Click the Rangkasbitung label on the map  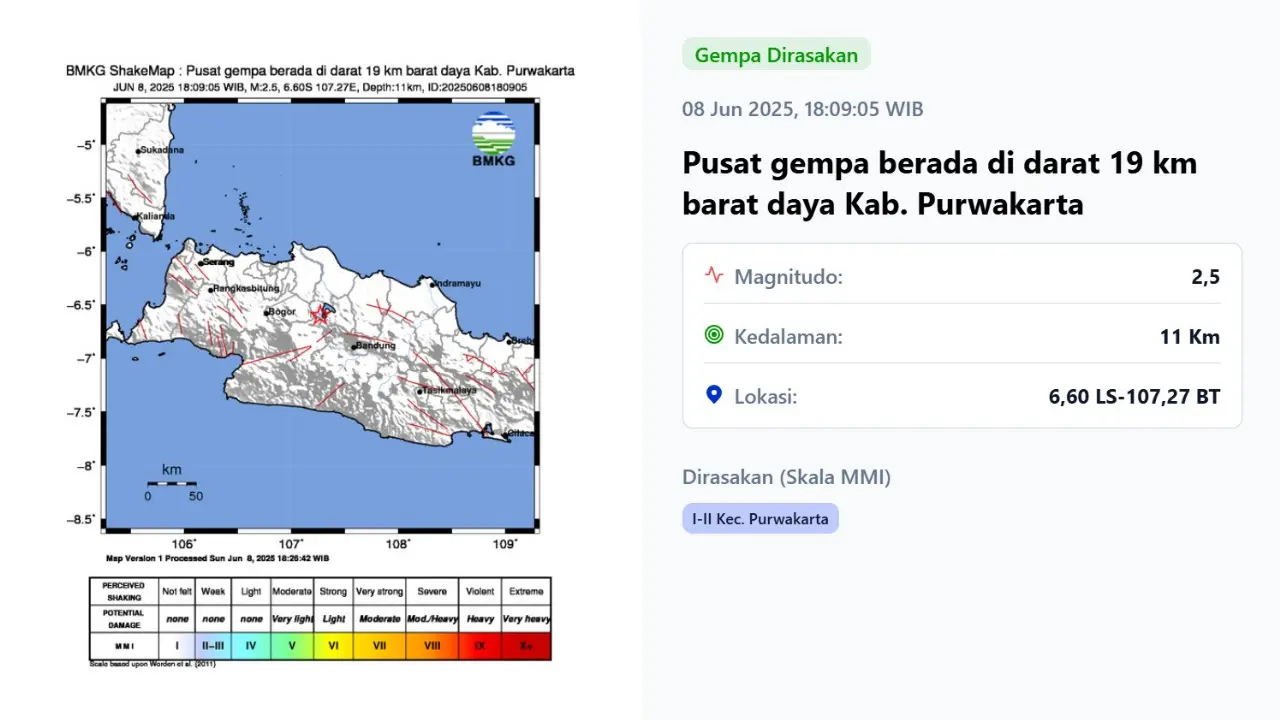(246, 289)
